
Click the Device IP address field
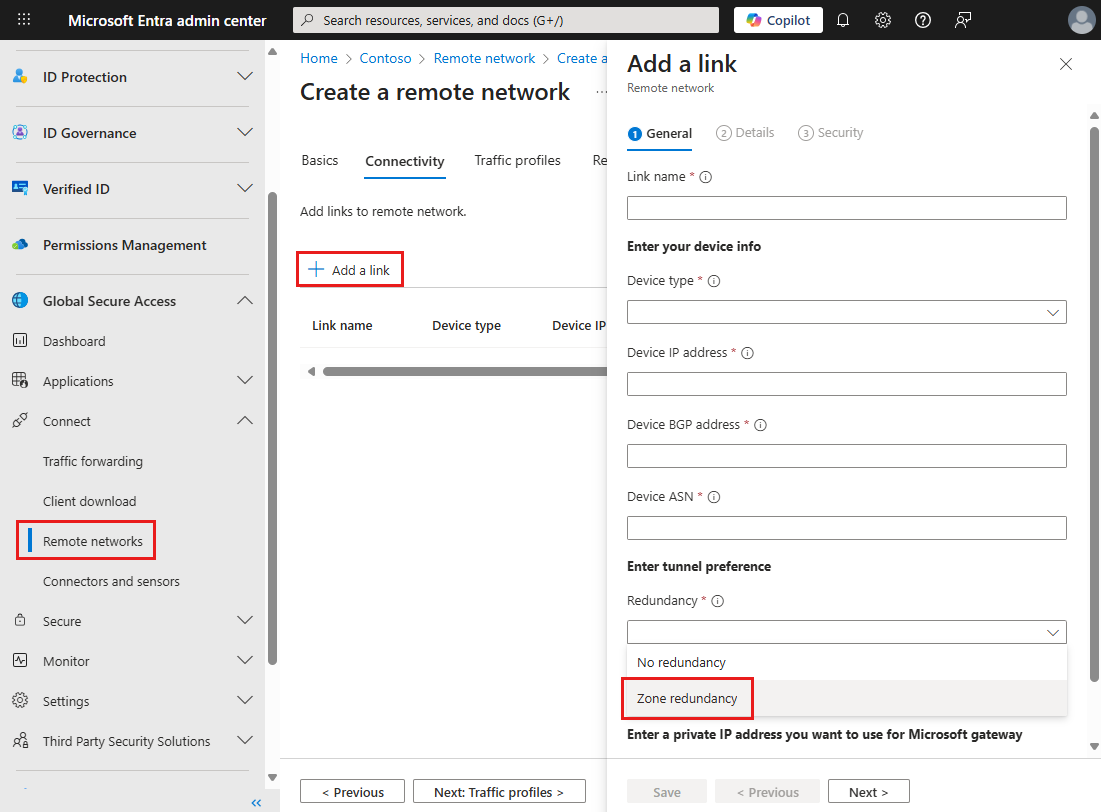[x=846, y=384]
